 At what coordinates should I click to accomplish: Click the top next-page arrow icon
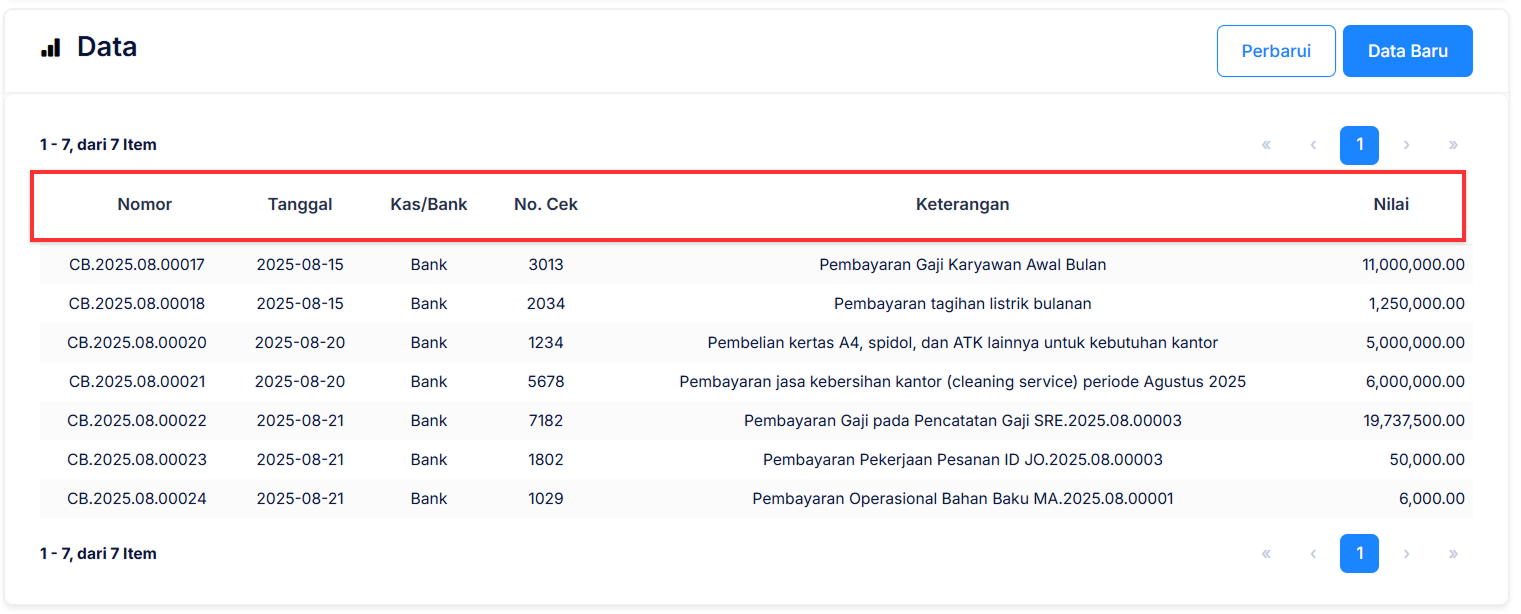click(1406, 145)
